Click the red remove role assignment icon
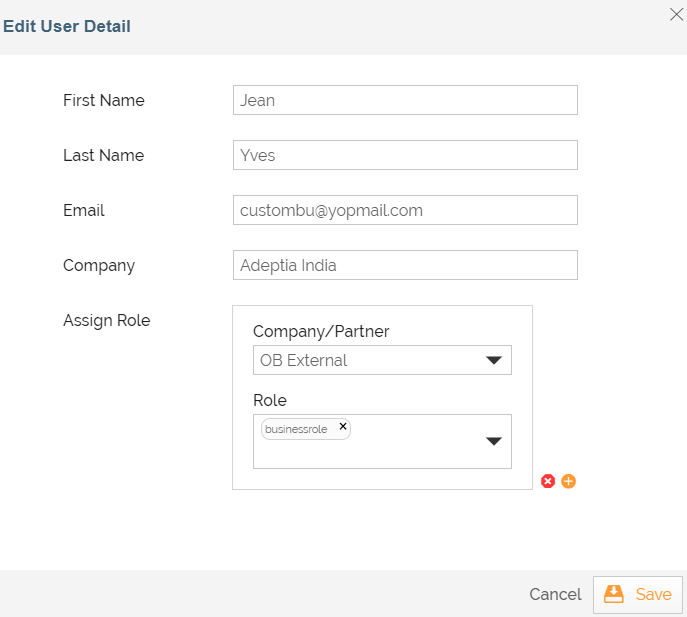The width and height of the screenshot is (687, 617). (548, 481)
